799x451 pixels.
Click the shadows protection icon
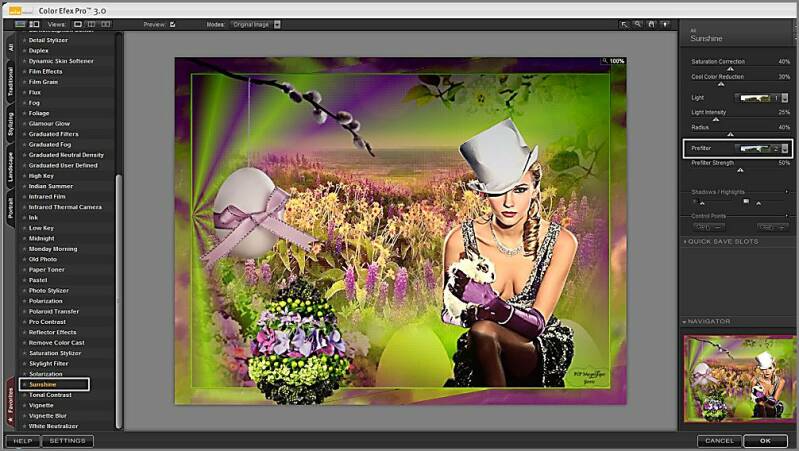click(694, 202)
